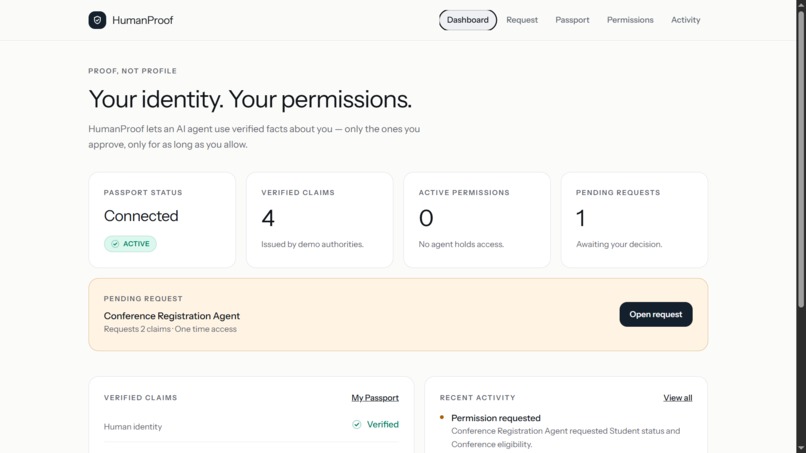Click the HumanProof shield logo icon

coord(97,20)
